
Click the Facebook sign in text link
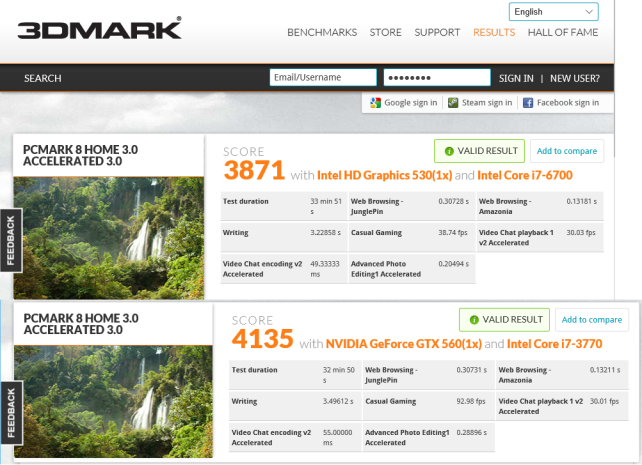[568, 103]
